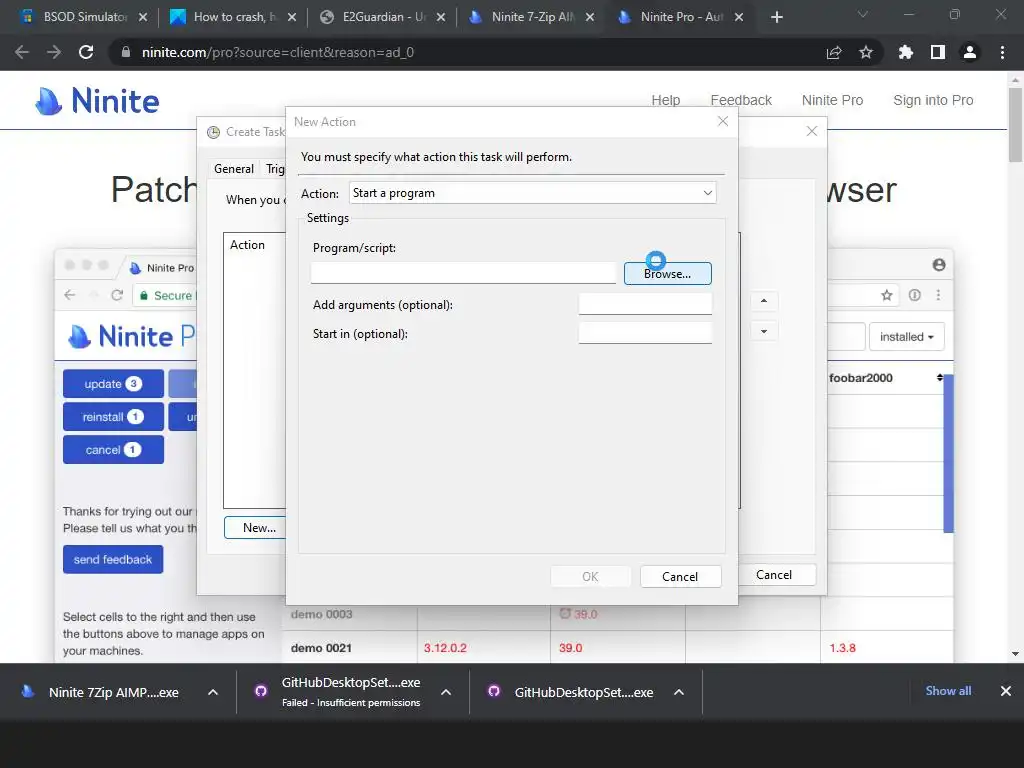Click the blue table scrollbar in demo
The width and height of the screenshot is (1024, 768).
coord(948,453)
